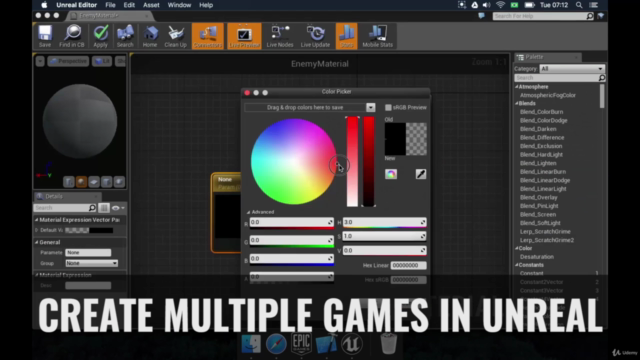
Task: Click the B channel value field
Action: (x=292, y=259)
